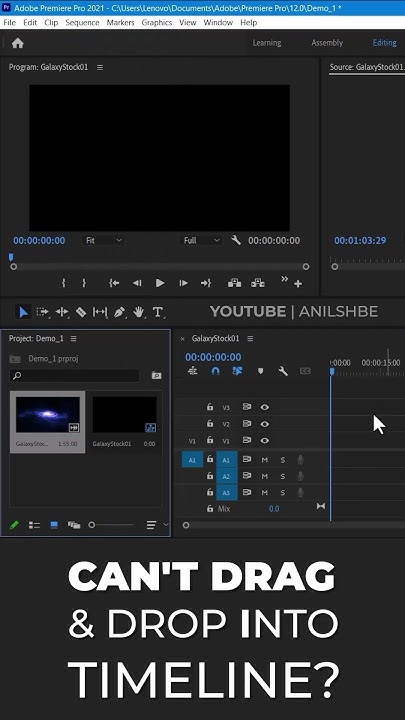The height and width of the screenshot is (720, 405).
Task: Select the Razor tool
Action: pos(81,312)
